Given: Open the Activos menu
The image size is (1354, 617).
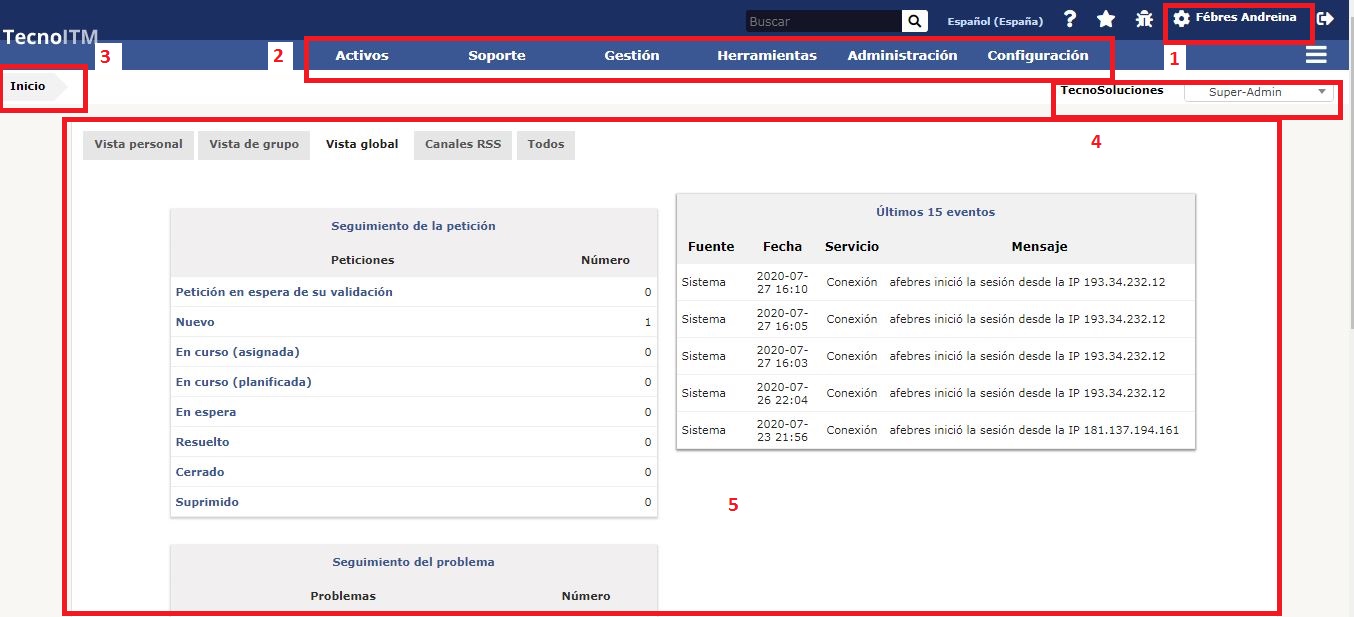Looking at the screenshot, I should (x=361, y=56).
